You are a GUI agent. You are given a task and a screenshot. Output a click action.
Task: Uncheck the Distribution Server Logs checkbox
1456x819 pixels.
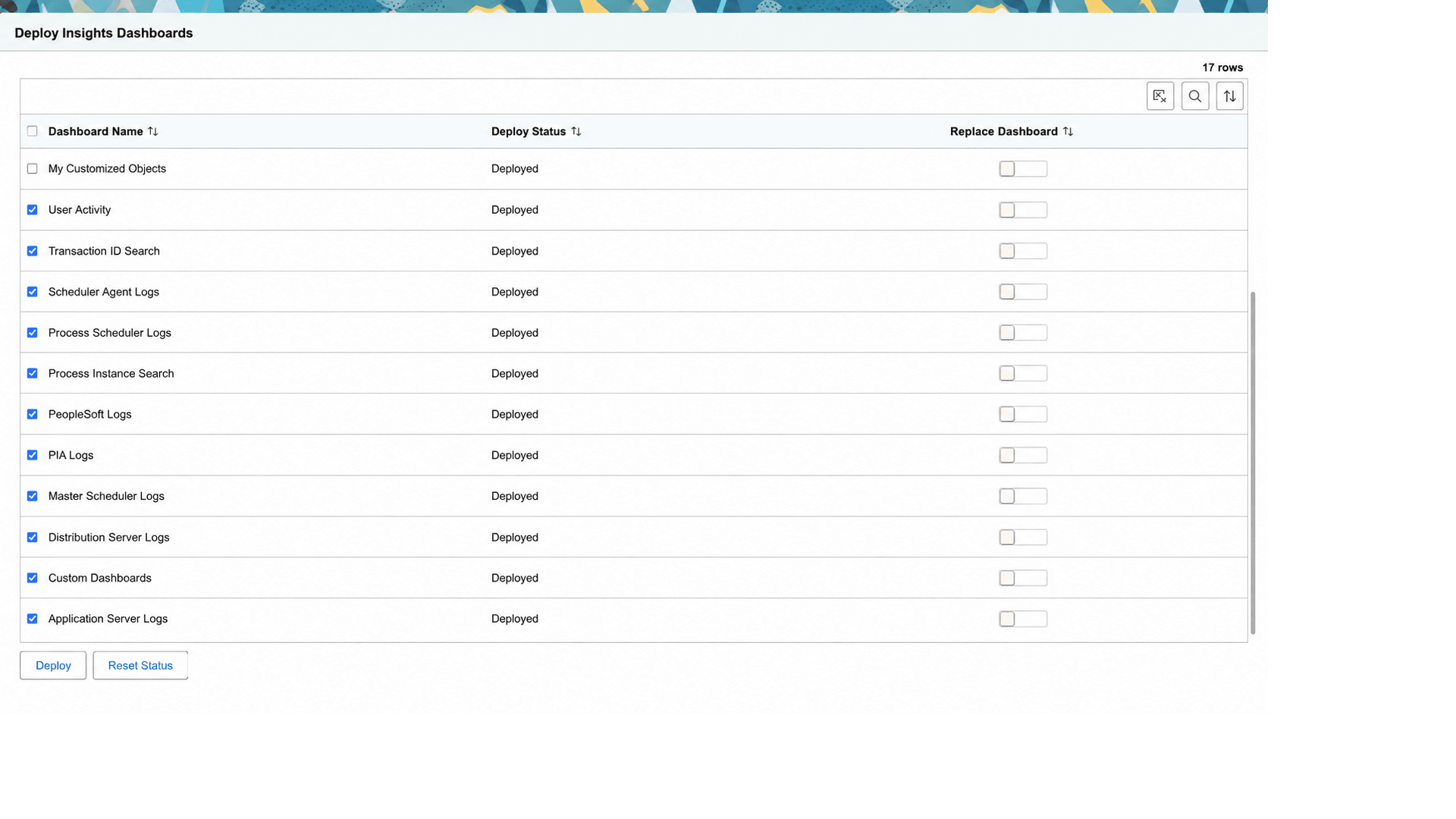pos(32,537)
